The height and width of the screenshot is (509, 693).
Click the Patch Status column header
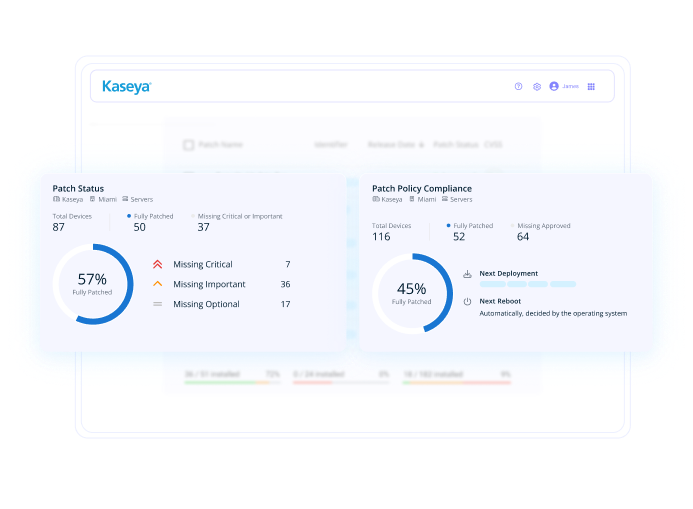pyautogui.click(x=455, y=145)
